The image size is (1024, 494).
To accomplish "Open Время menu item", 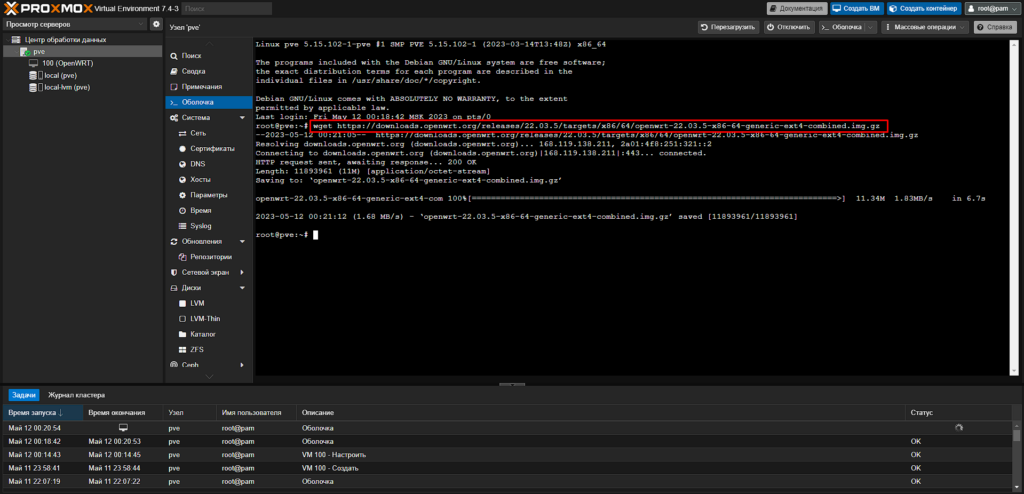I will tap(200, 211).
